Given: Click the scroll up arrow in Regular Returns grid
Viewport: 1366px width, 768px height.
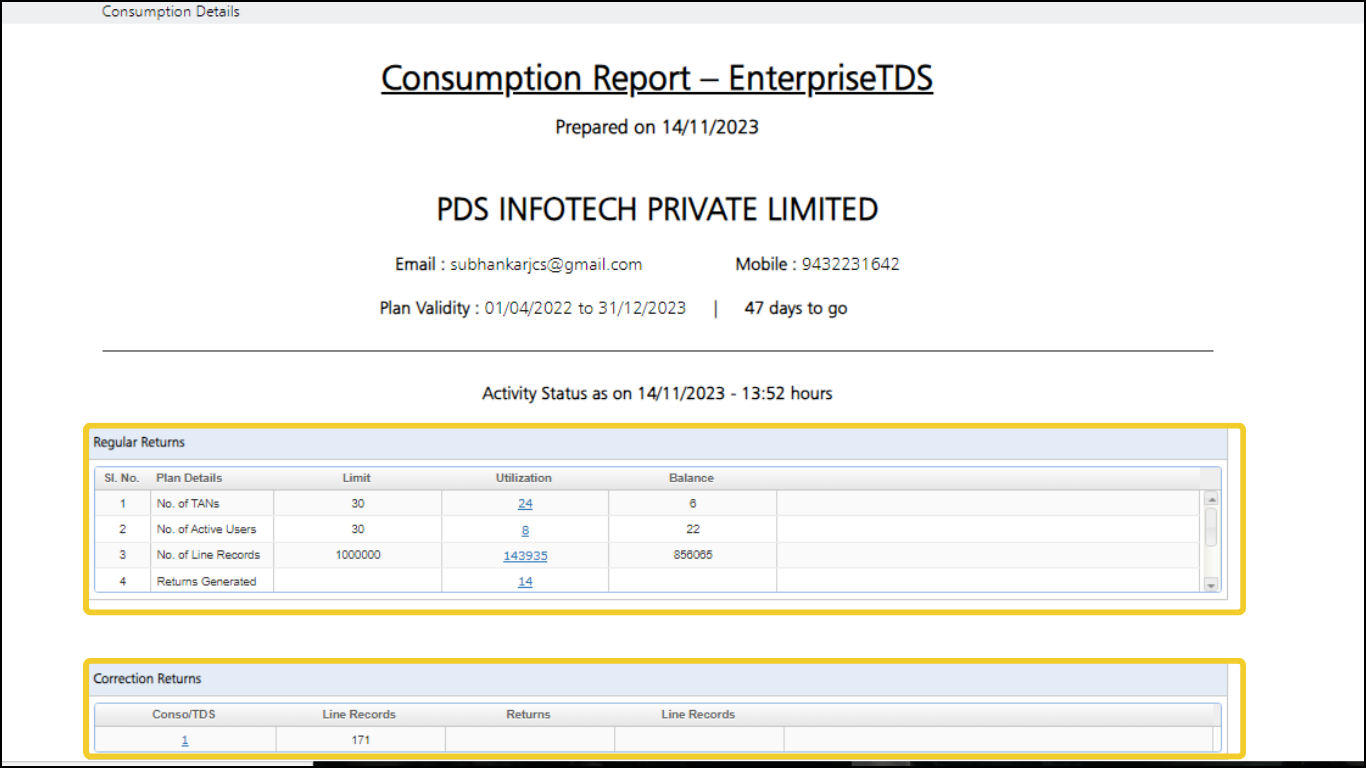Looking at the screenshot, I should pyautogui.click(x=1211, y=498).
